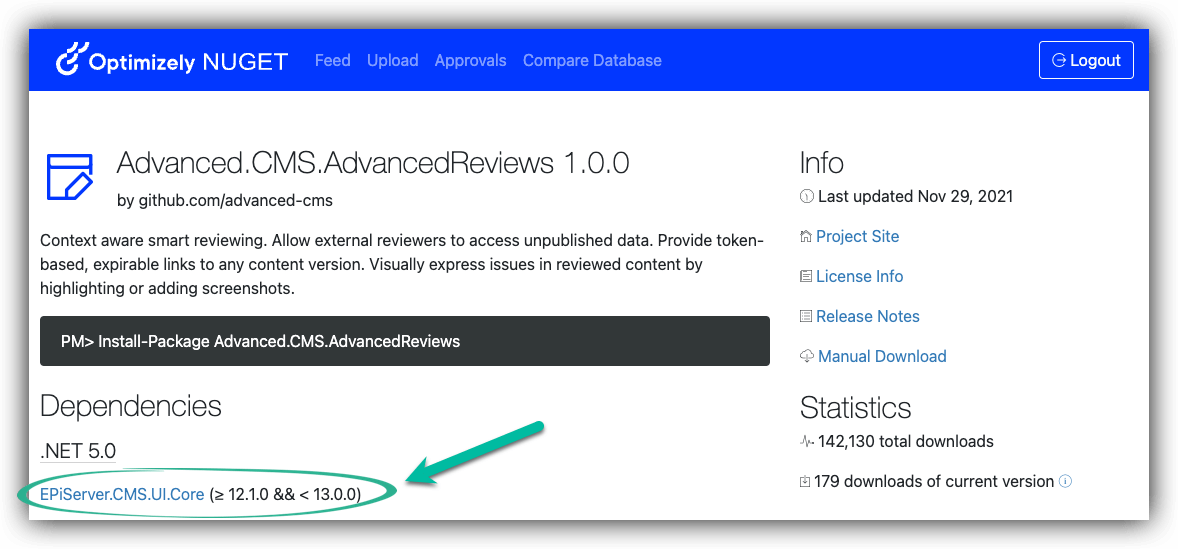Screen dimensions: 1178x549
Task: Follow the EPiServer.CMS.UI.Core dependency link
Action: [122, 494]
